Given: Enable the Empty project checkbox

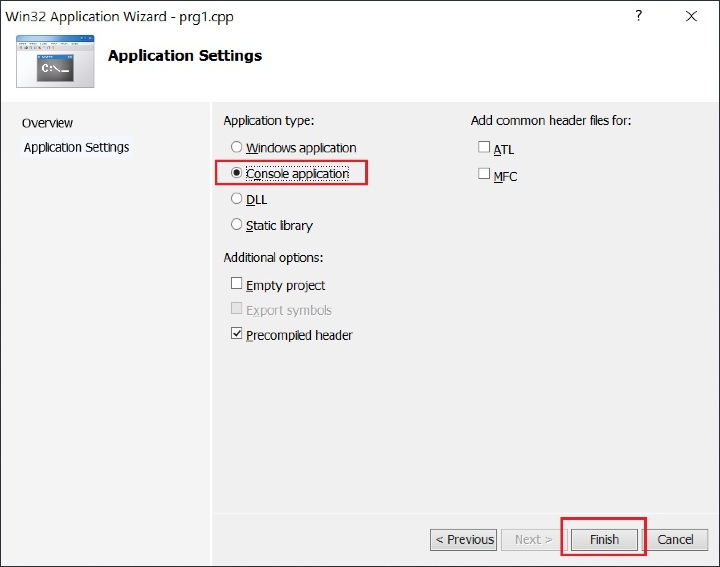Looking at the screenshot, I should 237,284.
